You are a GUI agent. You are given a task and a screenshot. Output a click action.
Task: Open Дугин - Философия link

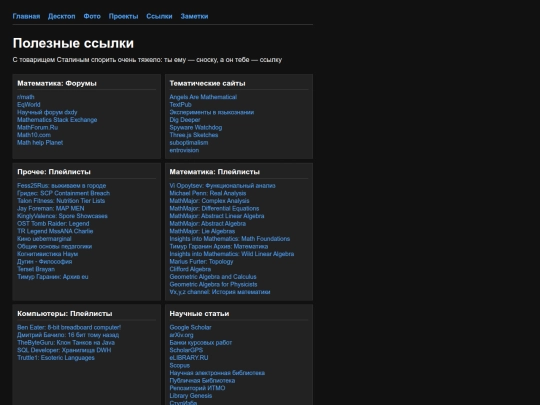(x=44, y=261)
